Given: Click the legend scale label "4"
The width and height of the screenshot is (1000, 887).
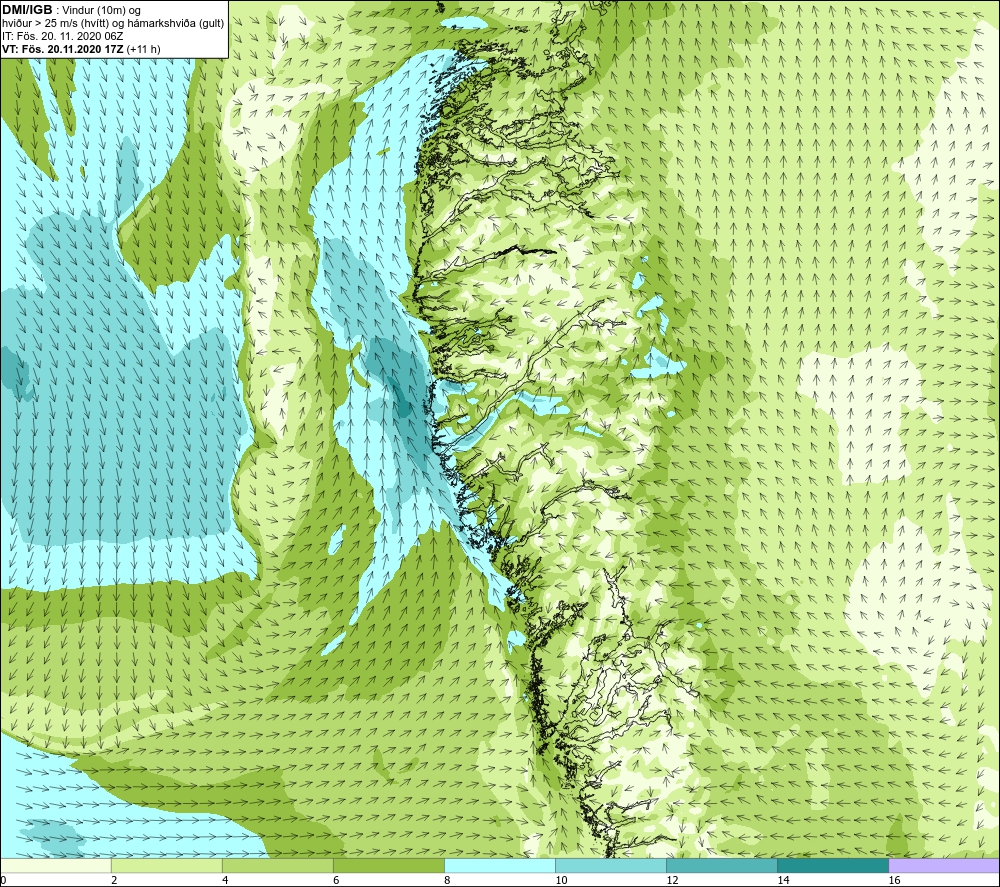Looking at the screenshot, I should tap(225, 881).
